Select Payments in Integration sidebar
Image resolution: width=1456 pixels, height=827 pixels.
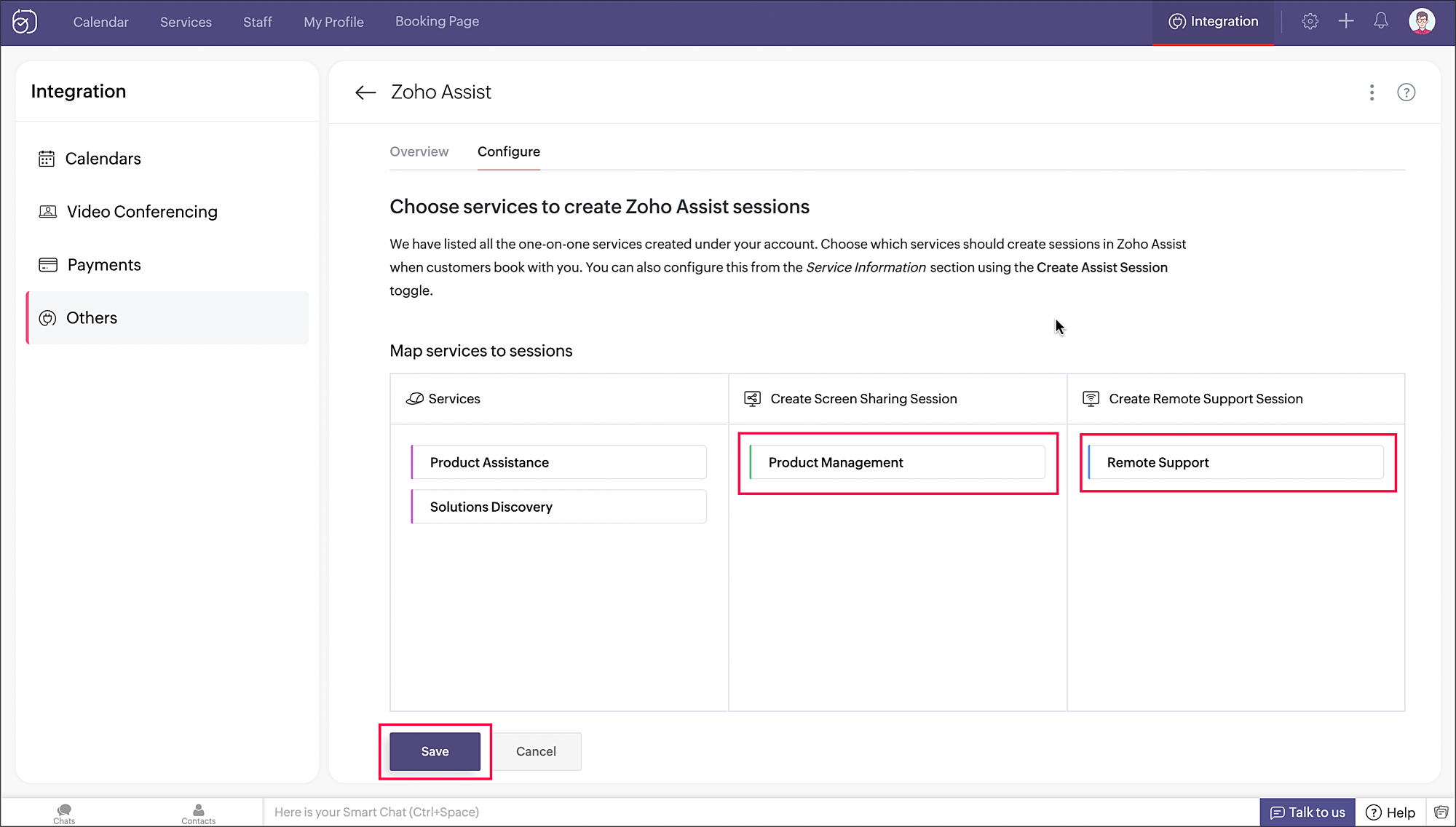pos(167,265)
